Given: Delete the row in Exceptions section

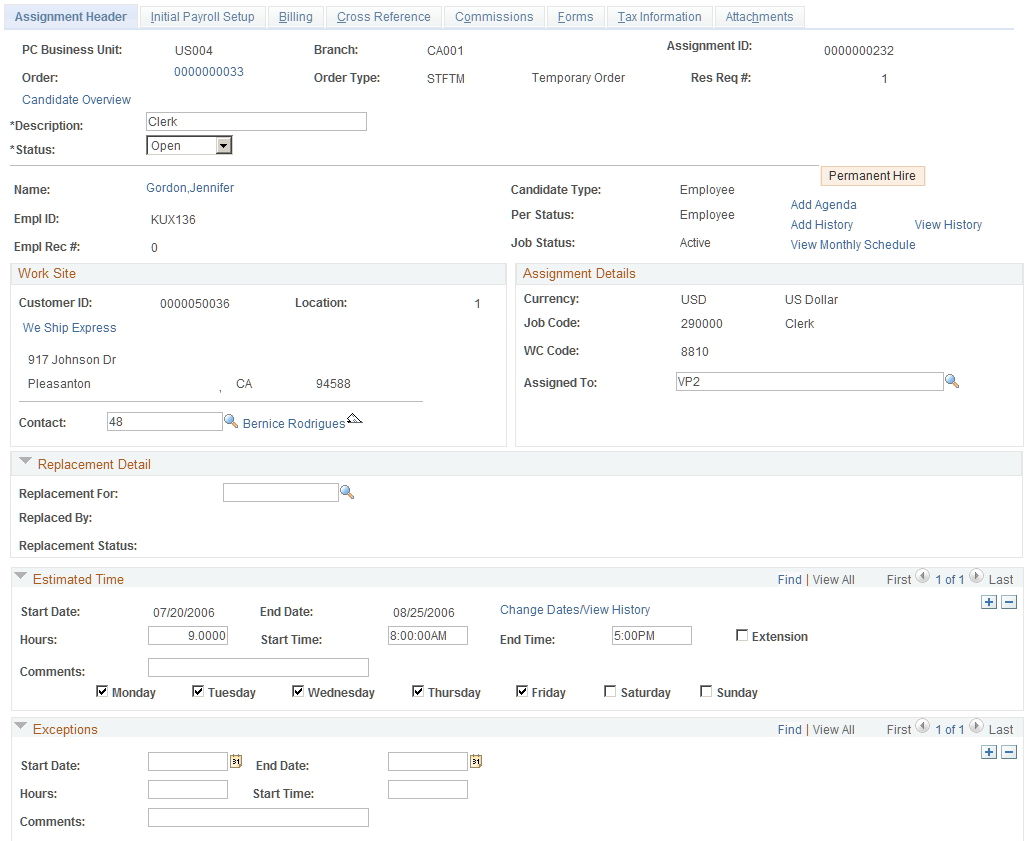Looking at the screenshot, I should click(1009, 752).
